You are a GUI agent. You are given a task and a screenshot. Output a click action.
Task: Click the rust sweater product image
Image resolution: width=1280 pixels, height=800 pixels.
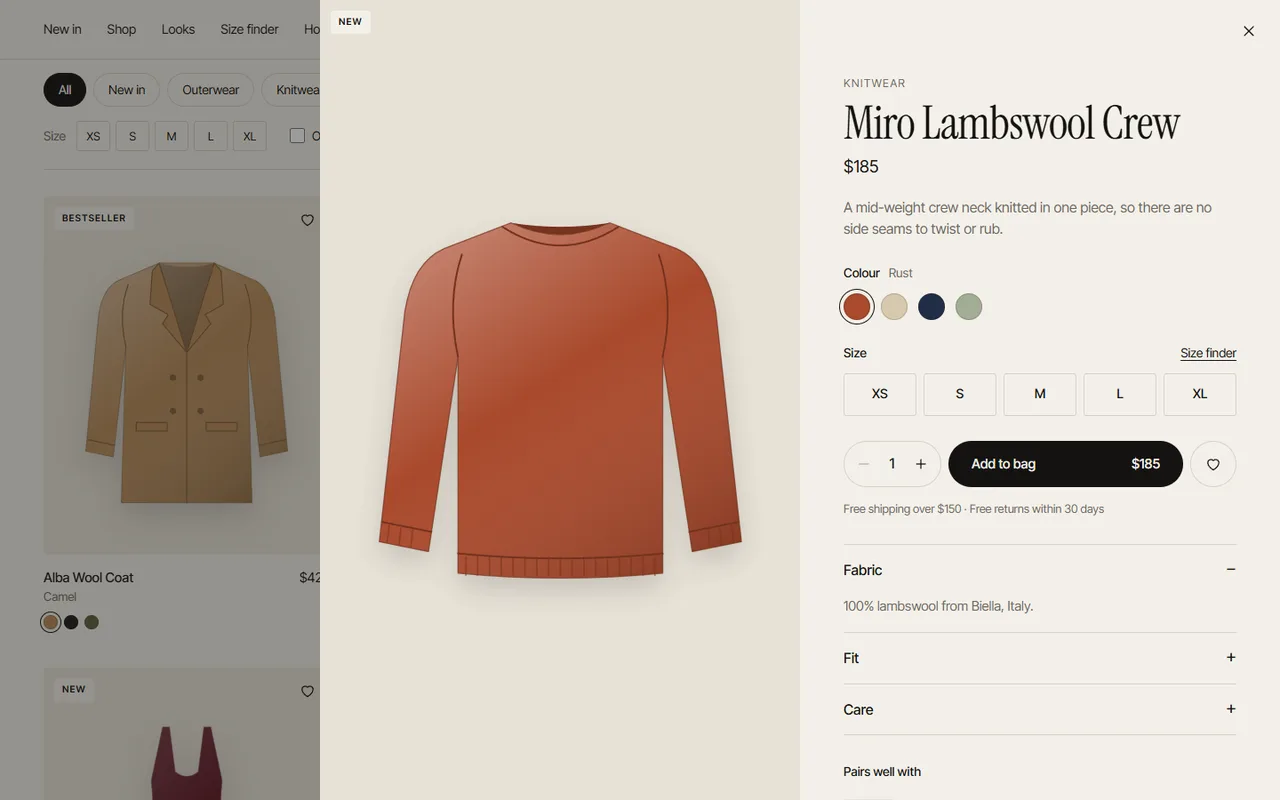[x=560, y=400]
